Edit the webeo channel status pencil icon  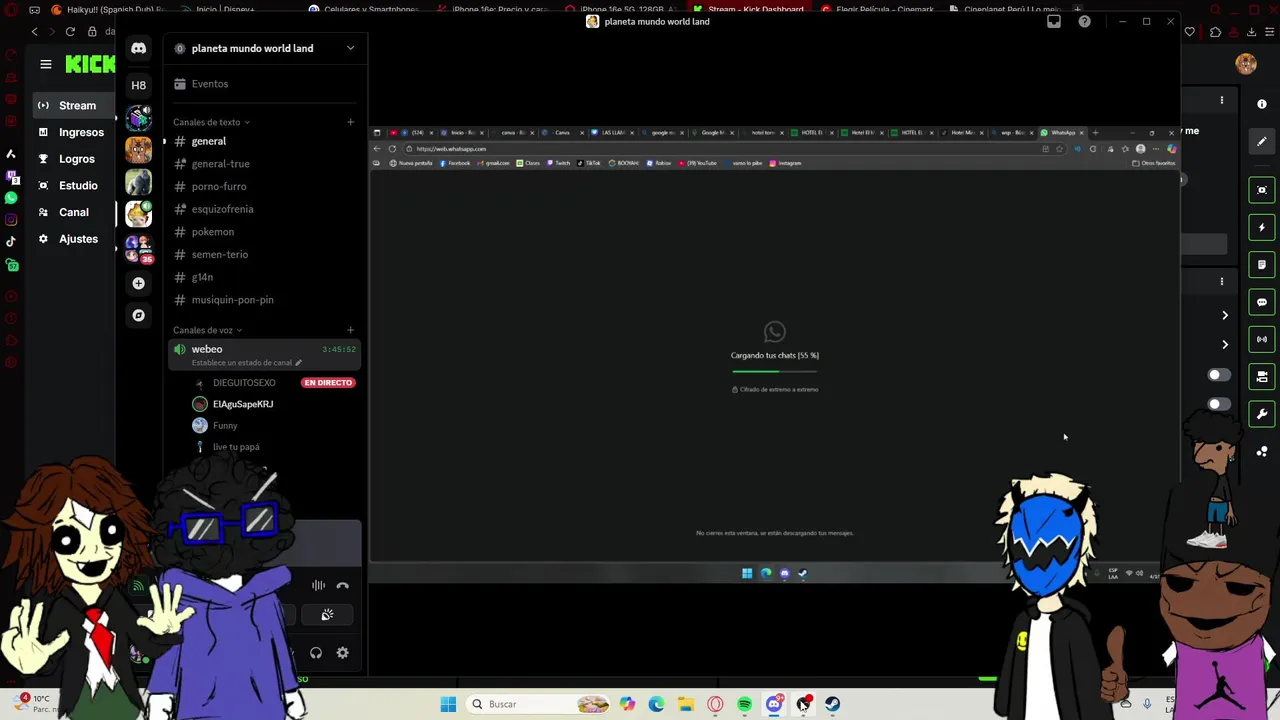click(x=298, y=362)
